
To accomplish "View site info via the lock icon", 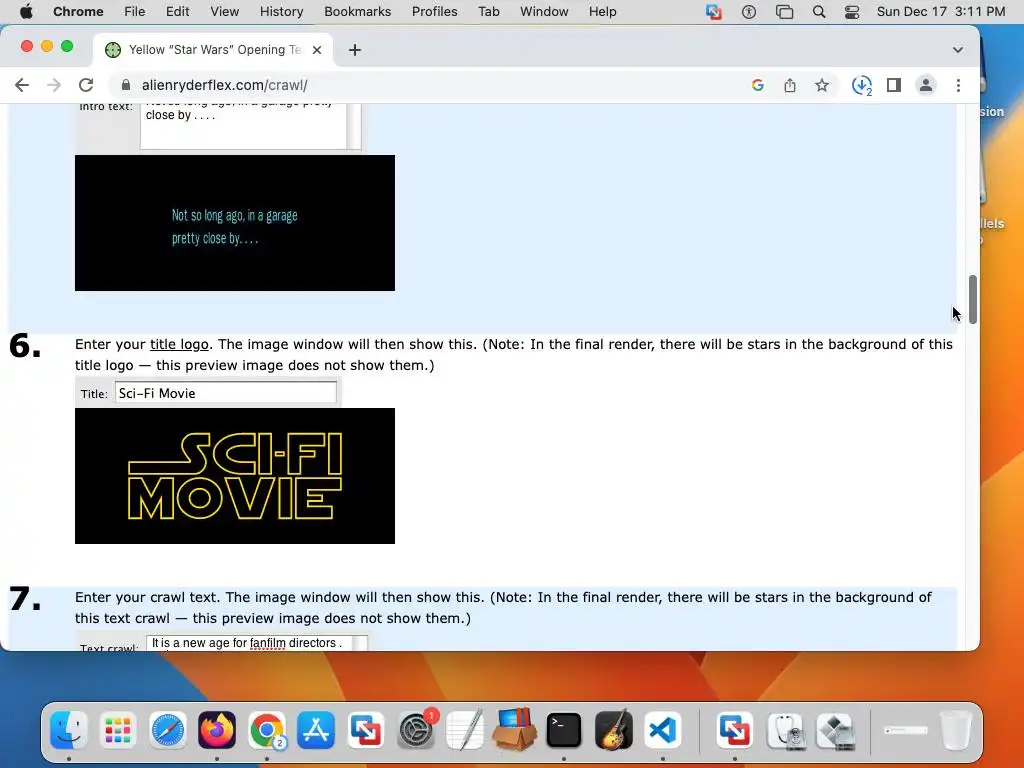I will click(126, 85).
